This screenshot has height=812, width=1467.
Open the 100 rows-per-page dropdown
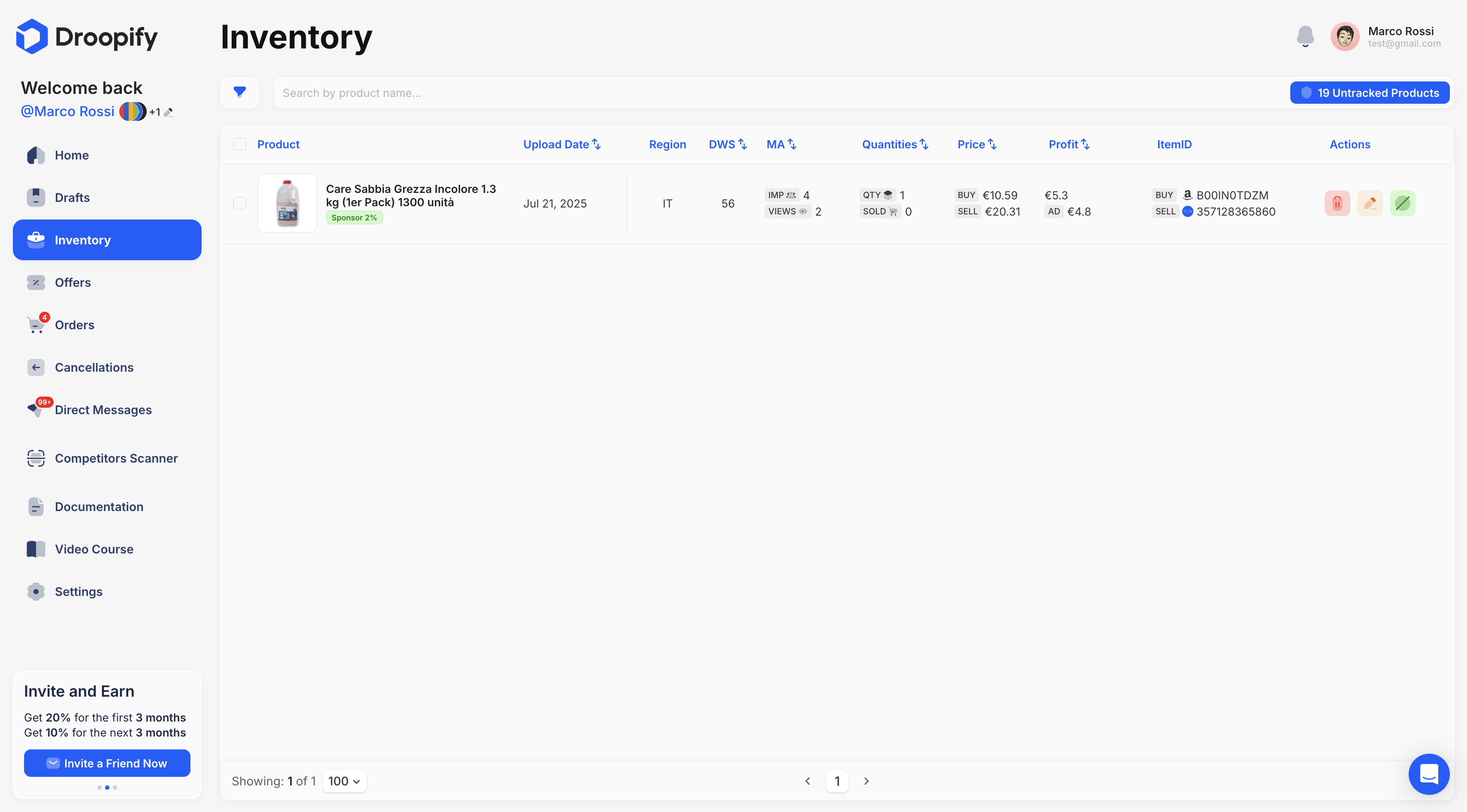344,781
